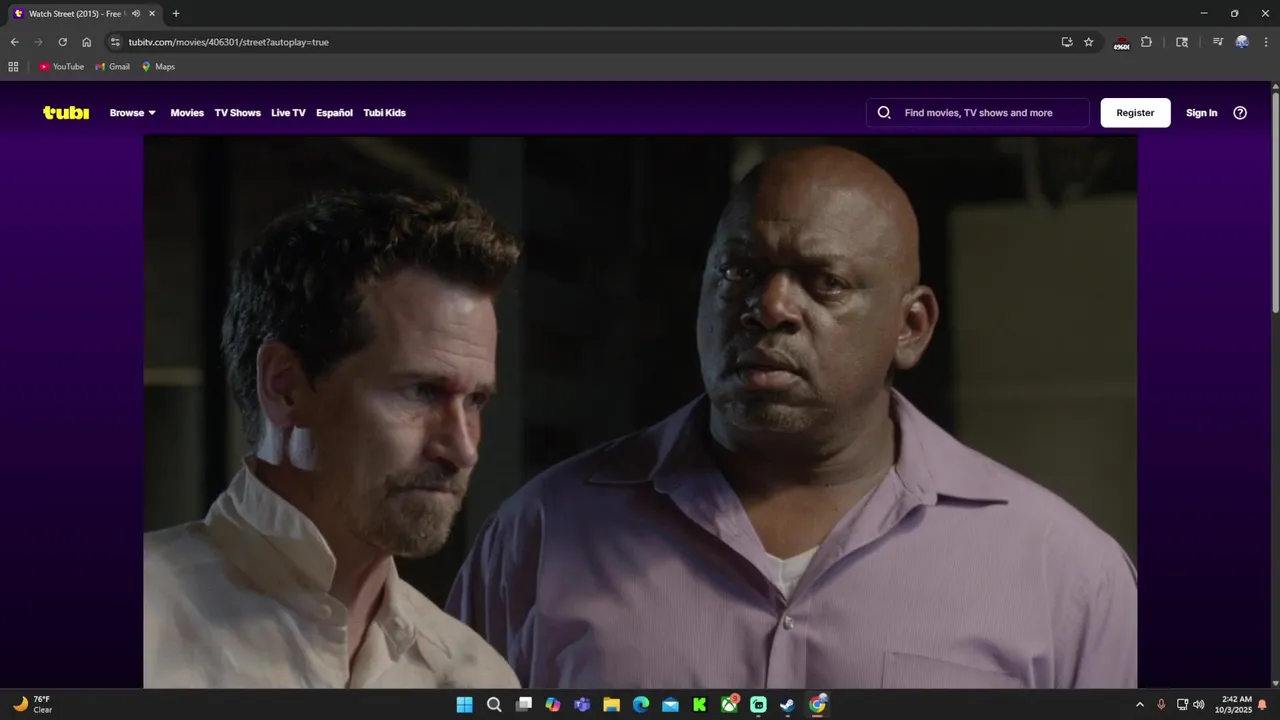This screenshot has height=720, width=1280.
Task: Open Tubi Kids
Action: (x=384, y=113)
